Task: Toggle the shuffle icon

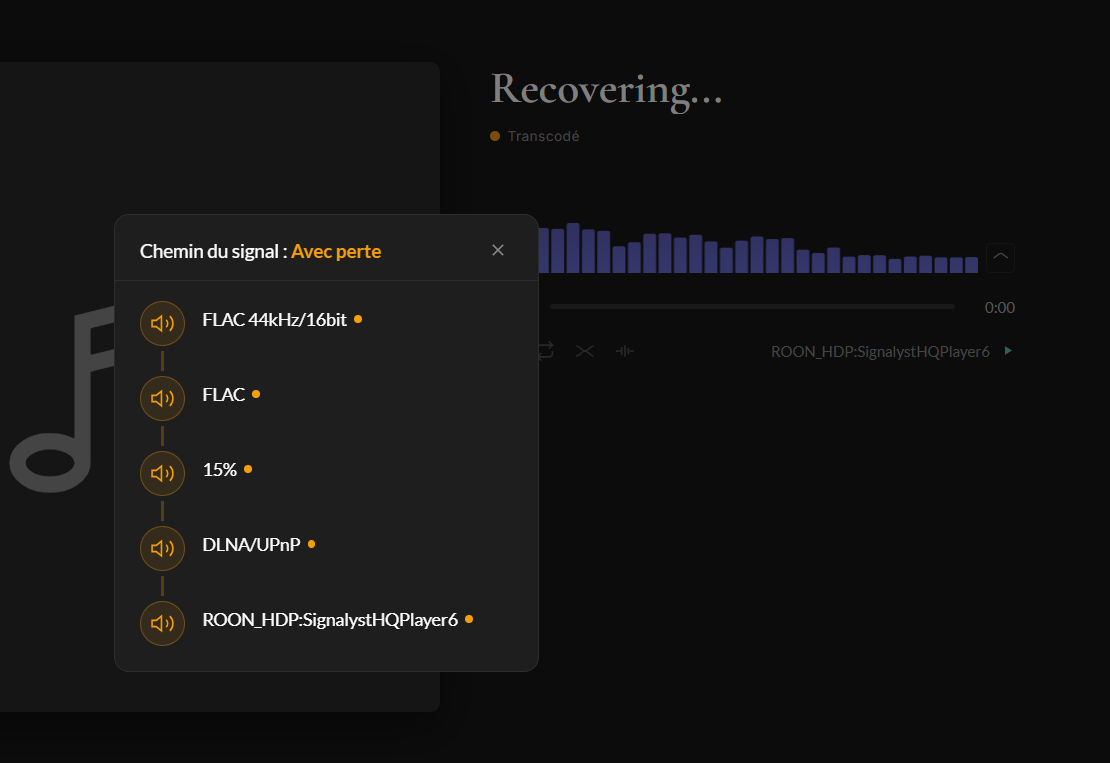Action: [585, 351]
